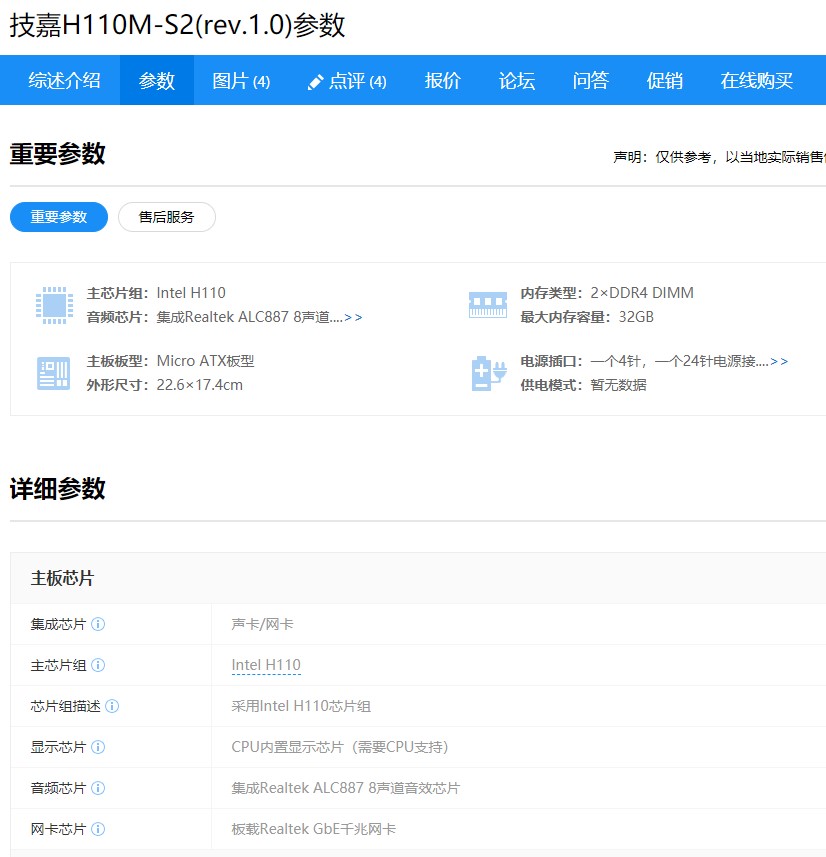The width and height of the screenshot is (826, 857).
Task: Click the power plug icon beside 电源插口
Action: [x=488, y=373]
